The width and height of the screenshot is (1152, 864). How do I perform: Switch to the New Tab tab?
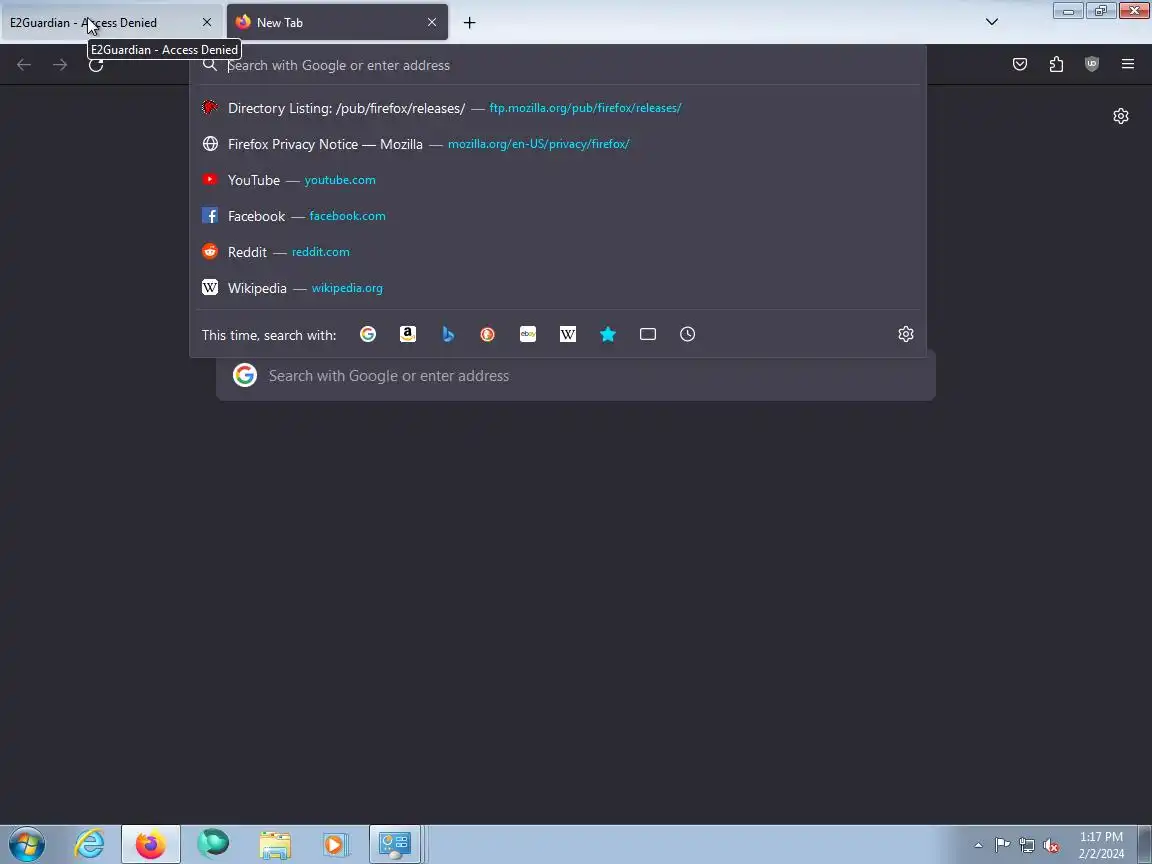tap(337, 23)
